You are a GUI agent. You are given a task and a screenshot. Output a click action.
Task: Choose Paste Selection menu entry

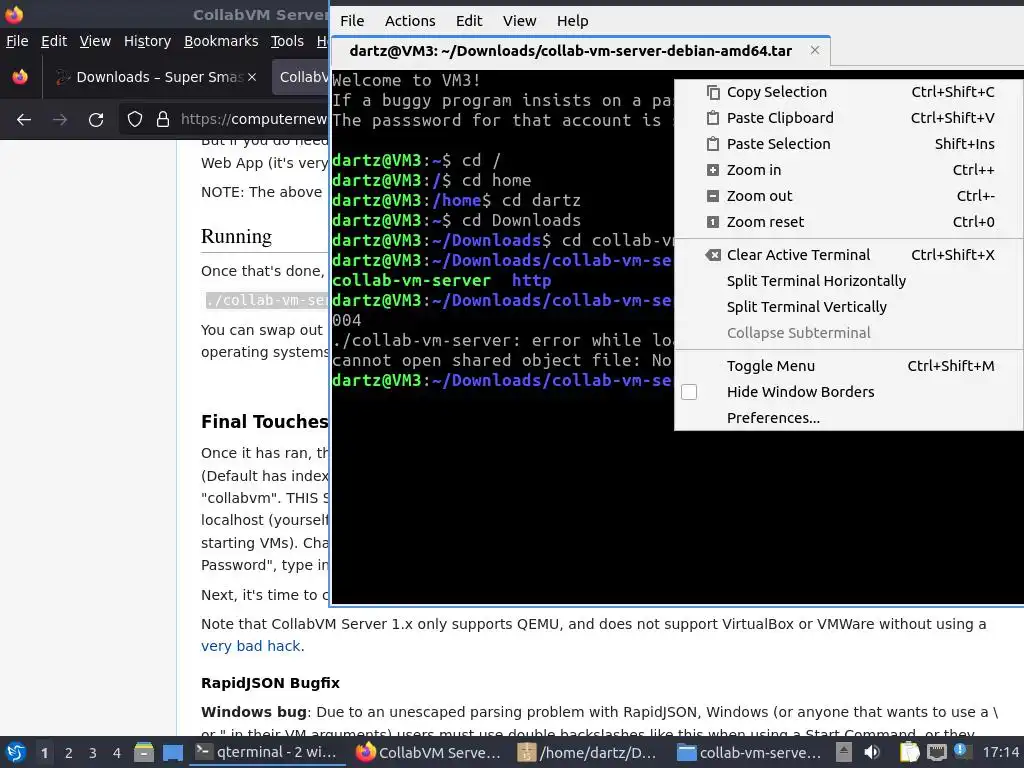click(x=848, y=144)
